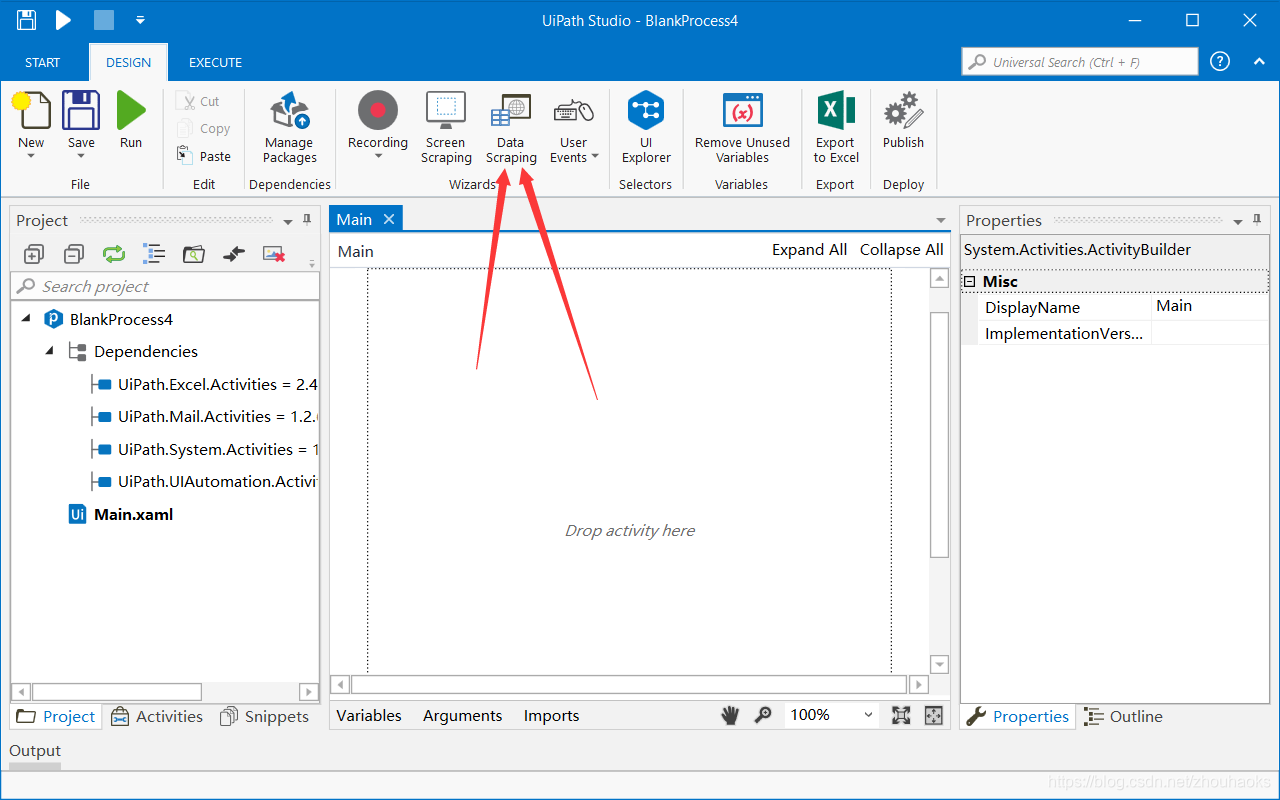Activate the pan hand tool

731,715
